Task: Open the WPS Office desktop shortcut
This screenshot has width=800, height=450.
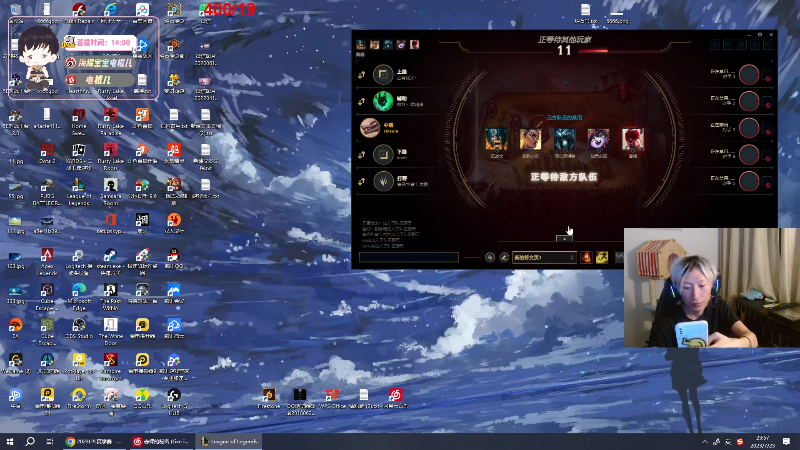Action: pos(332,398)
